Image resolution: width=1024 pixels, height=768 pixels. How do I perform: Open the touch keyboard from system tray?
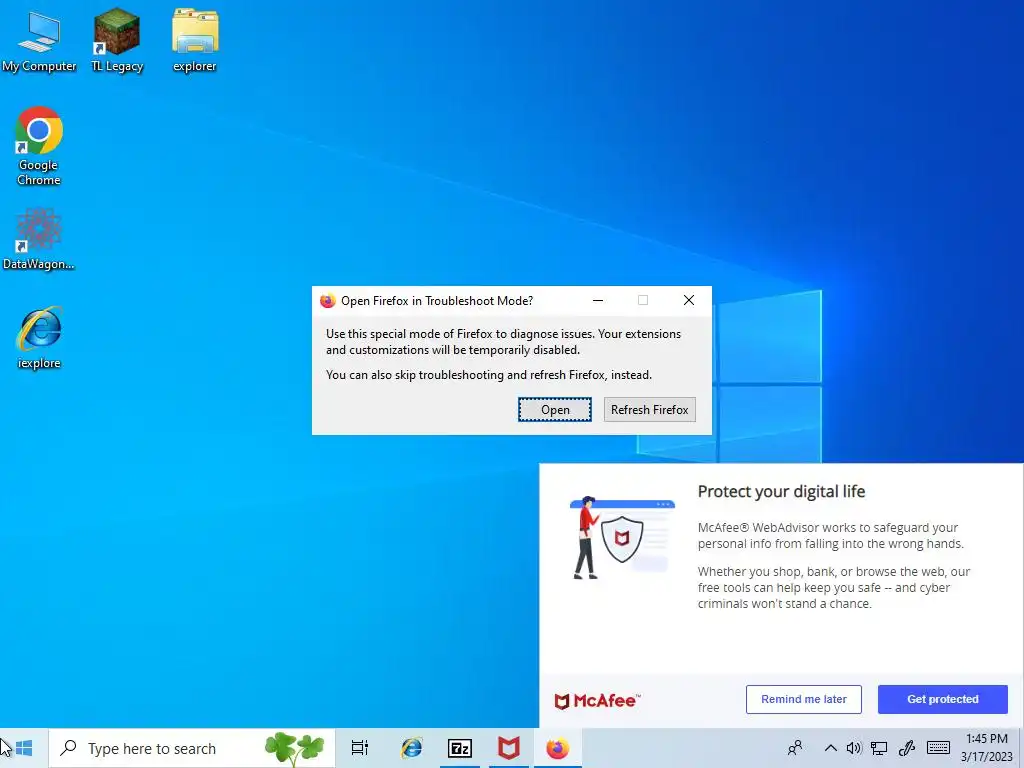pos(938,748)
